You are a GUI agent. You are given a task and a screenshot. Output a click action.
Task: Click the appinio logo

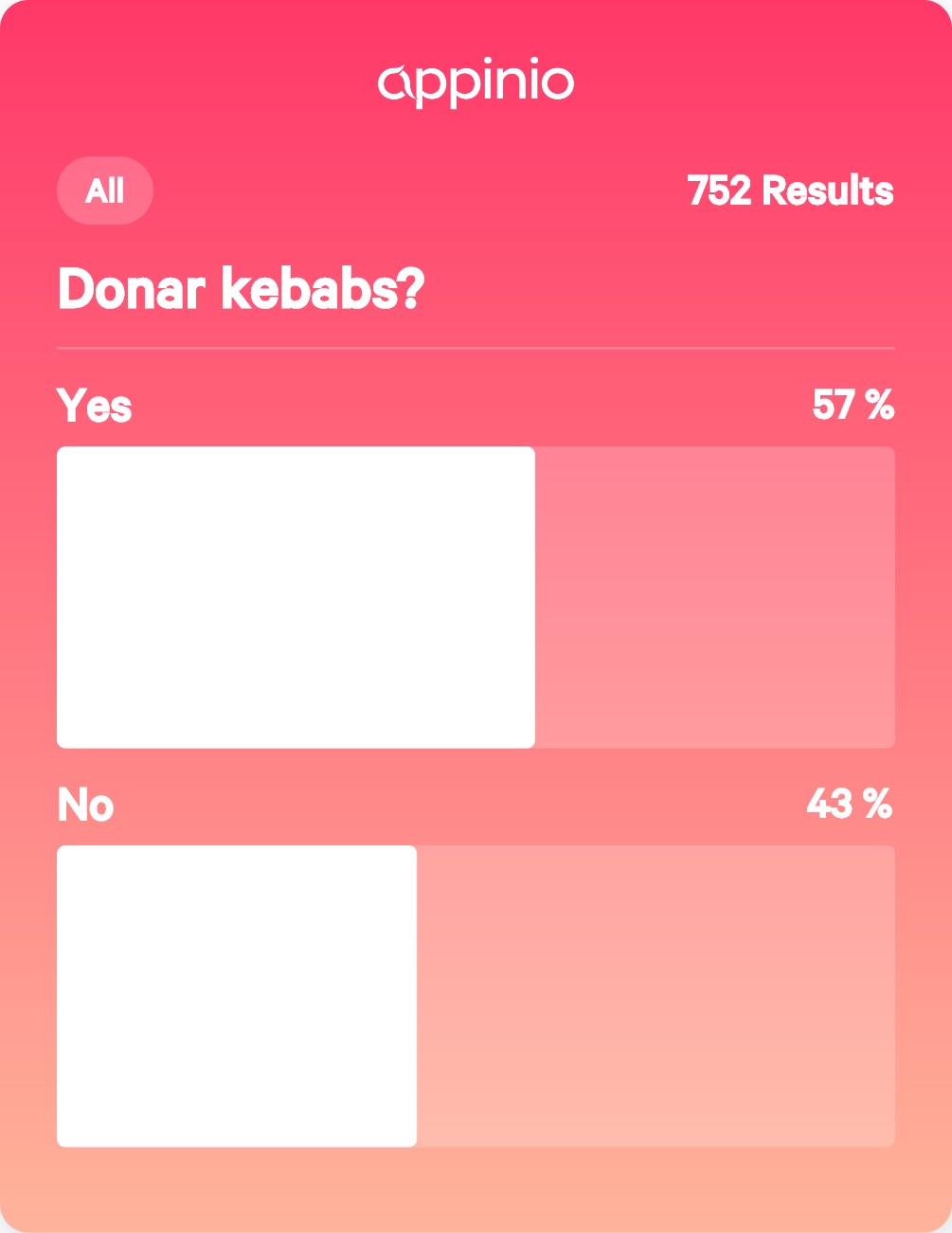click(476, 83)
